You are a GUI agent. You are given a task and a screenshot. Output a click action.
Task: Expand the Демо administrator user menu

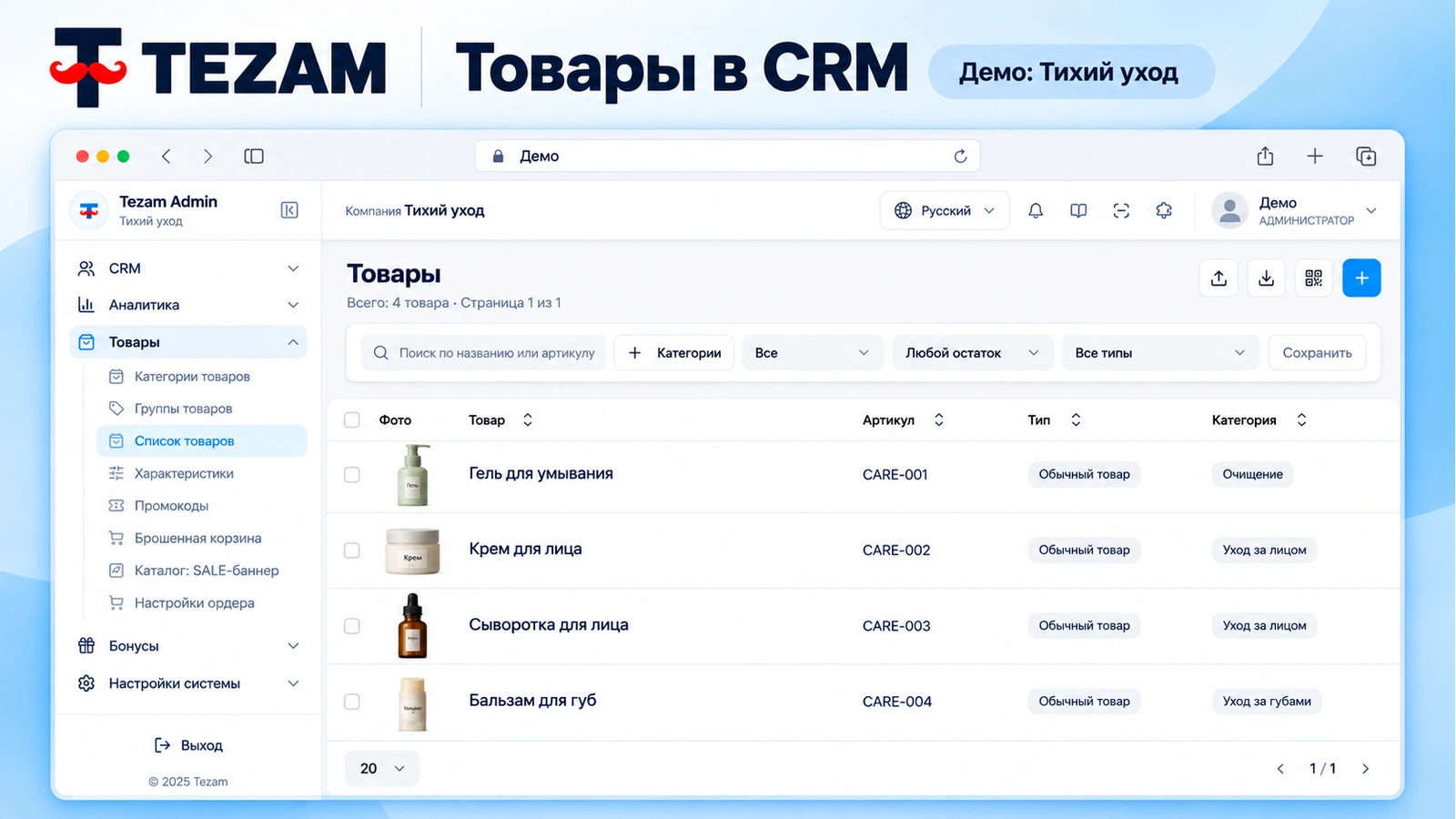click(x=1296, y=210)
